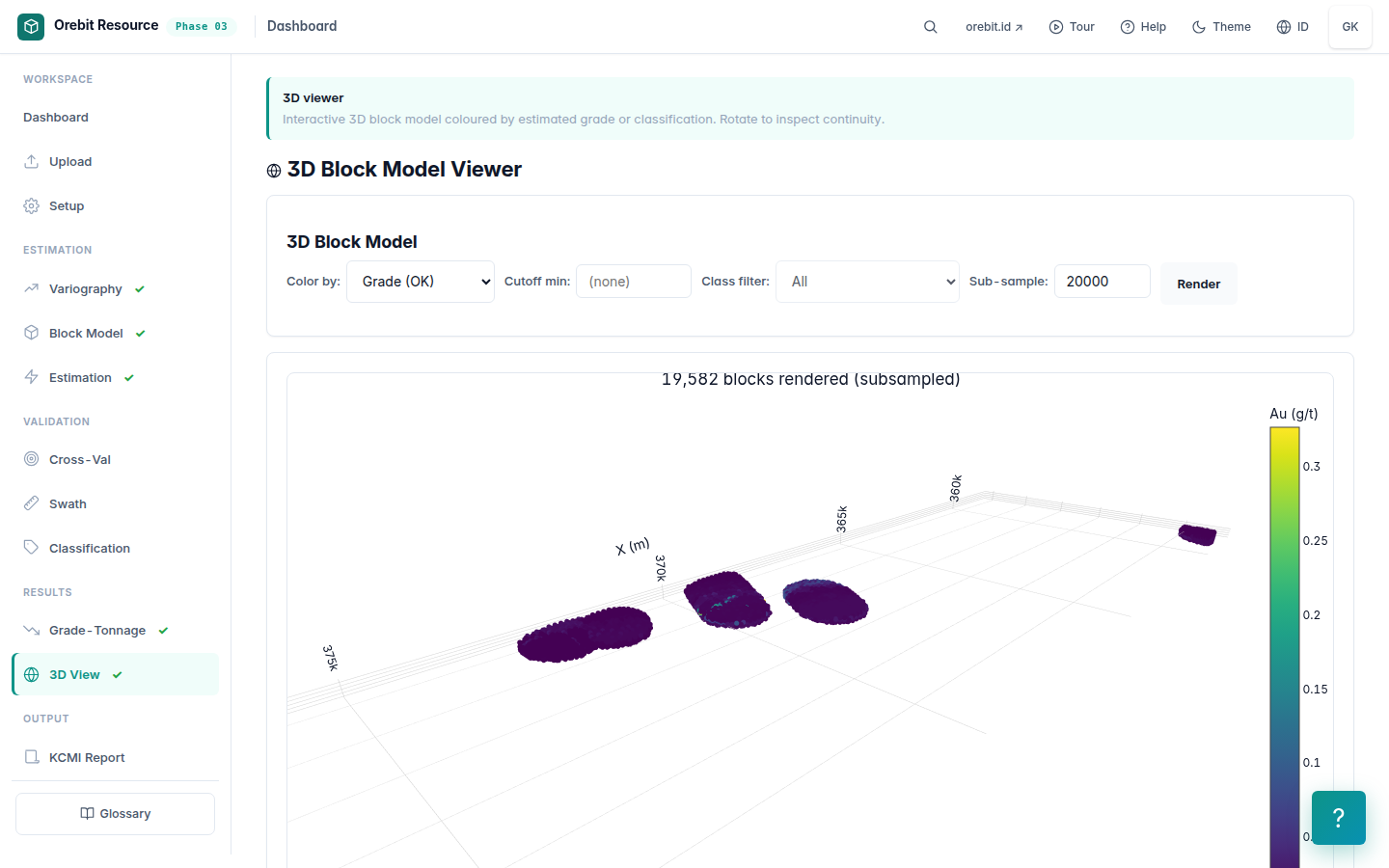Image resolution: width=1389 pixels, height=868 pixels.
Task: Click the language globe icon next to ID
Action: [1284, 27]
